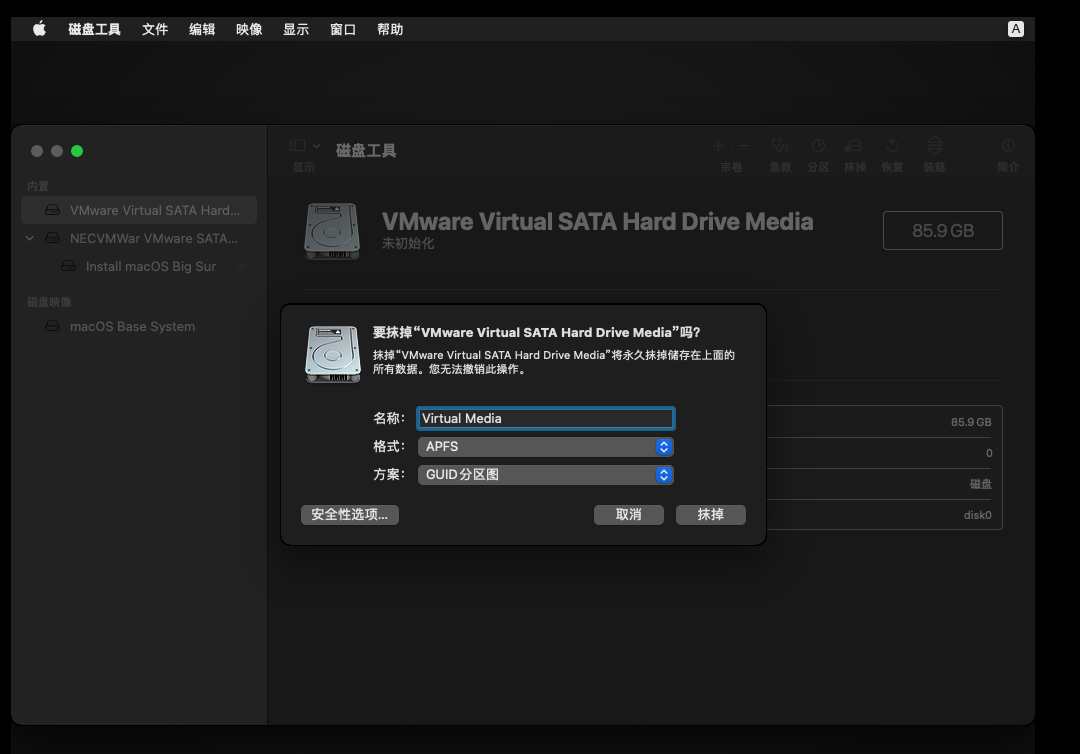Click the hard drive icon in the erase dialog
Image resolution: width=1080 pixels, height=754 pixels.
(333, 354)
